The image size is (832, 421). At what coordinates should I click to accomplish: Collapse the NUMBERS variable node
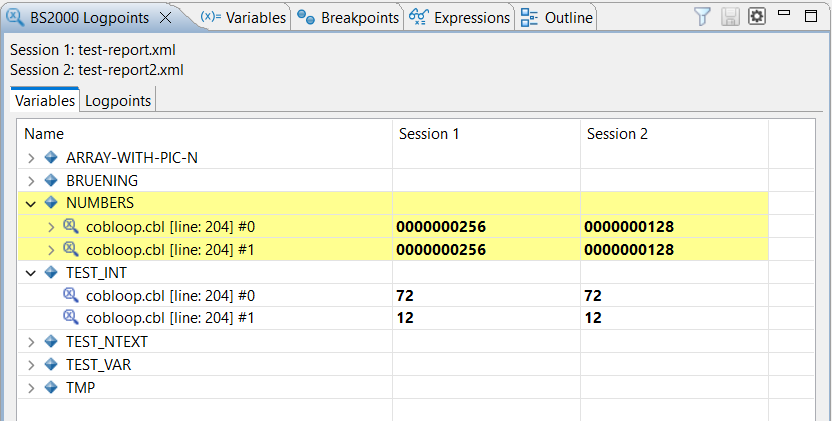[31, 203]
